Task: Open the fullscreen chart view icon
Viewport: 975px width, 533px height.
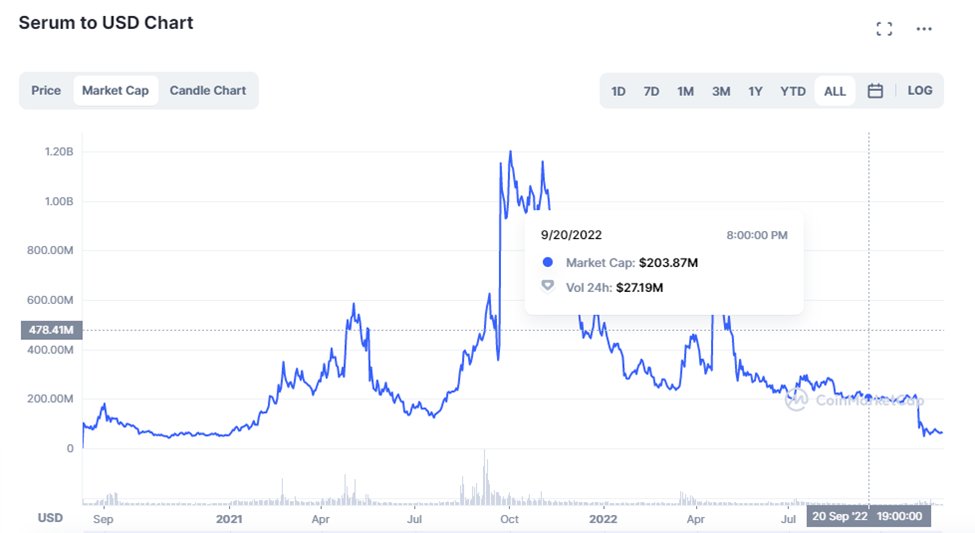Action: (884, 29)
